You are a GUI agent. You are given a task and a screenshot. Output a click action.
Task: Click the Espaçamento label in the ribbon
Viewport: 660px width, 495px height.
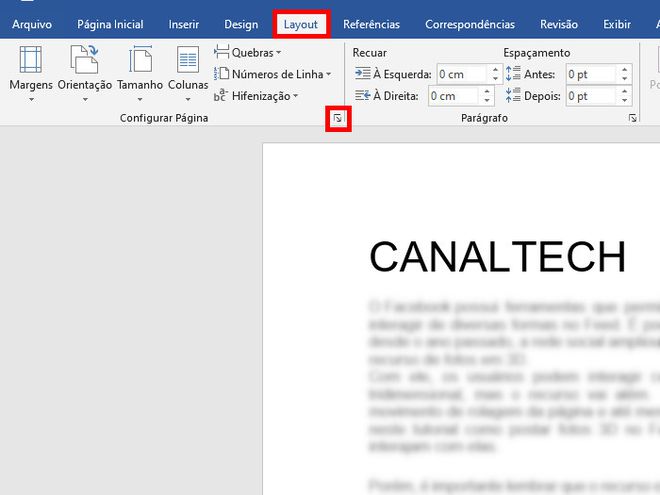[x=537, y=53]
